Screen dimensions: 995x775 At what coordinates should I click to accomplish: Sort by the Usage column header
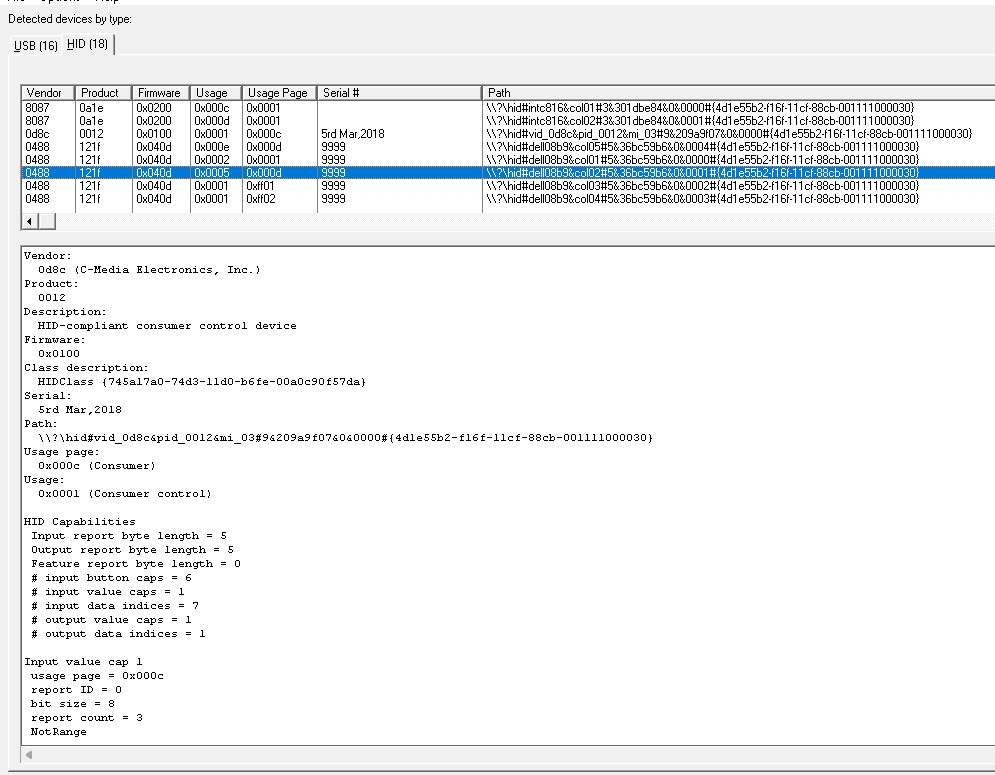(x=212, y=93)
